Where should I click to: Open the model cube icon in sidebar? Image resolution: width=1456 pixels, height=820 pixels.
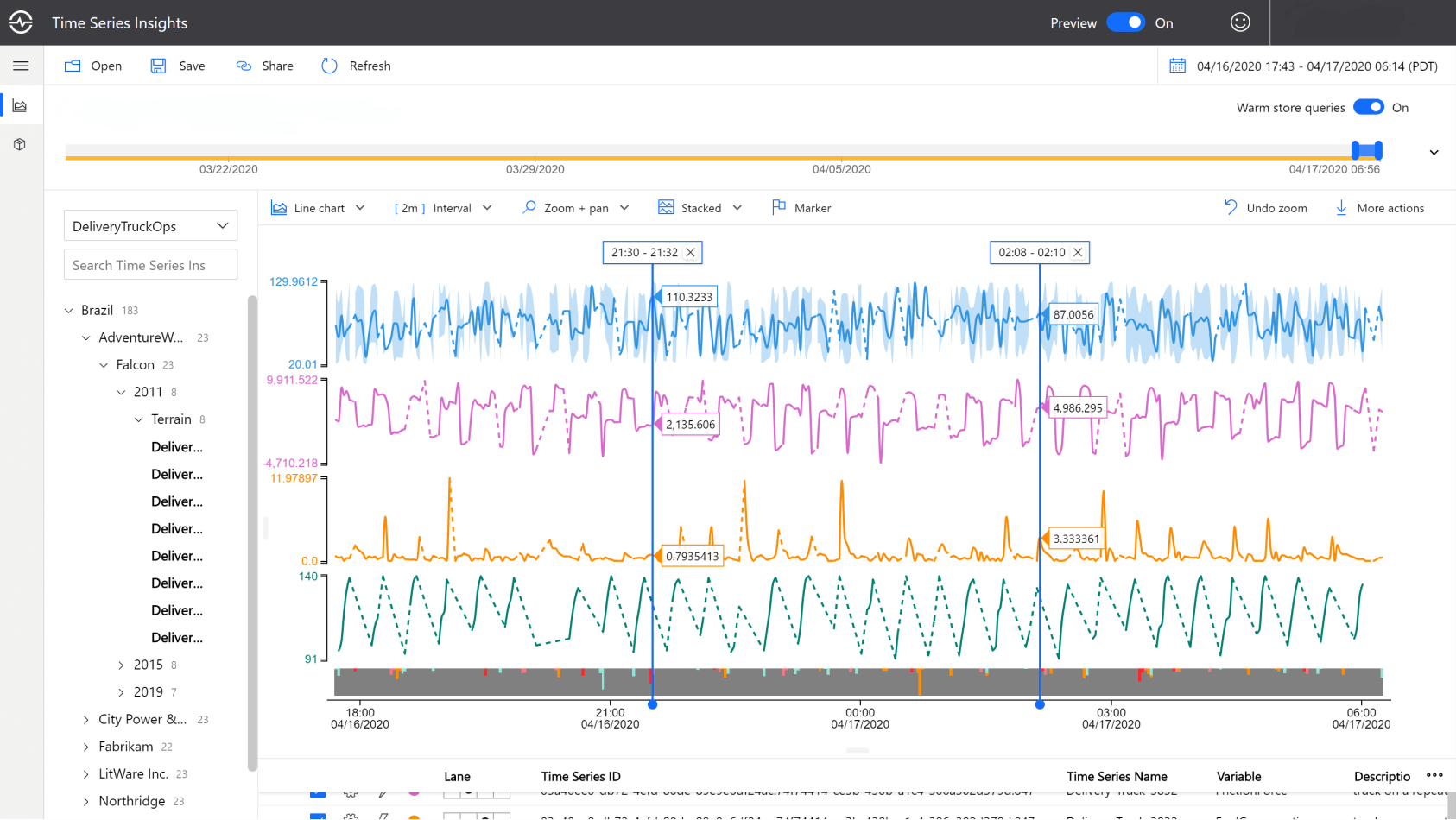click(20, 144)
